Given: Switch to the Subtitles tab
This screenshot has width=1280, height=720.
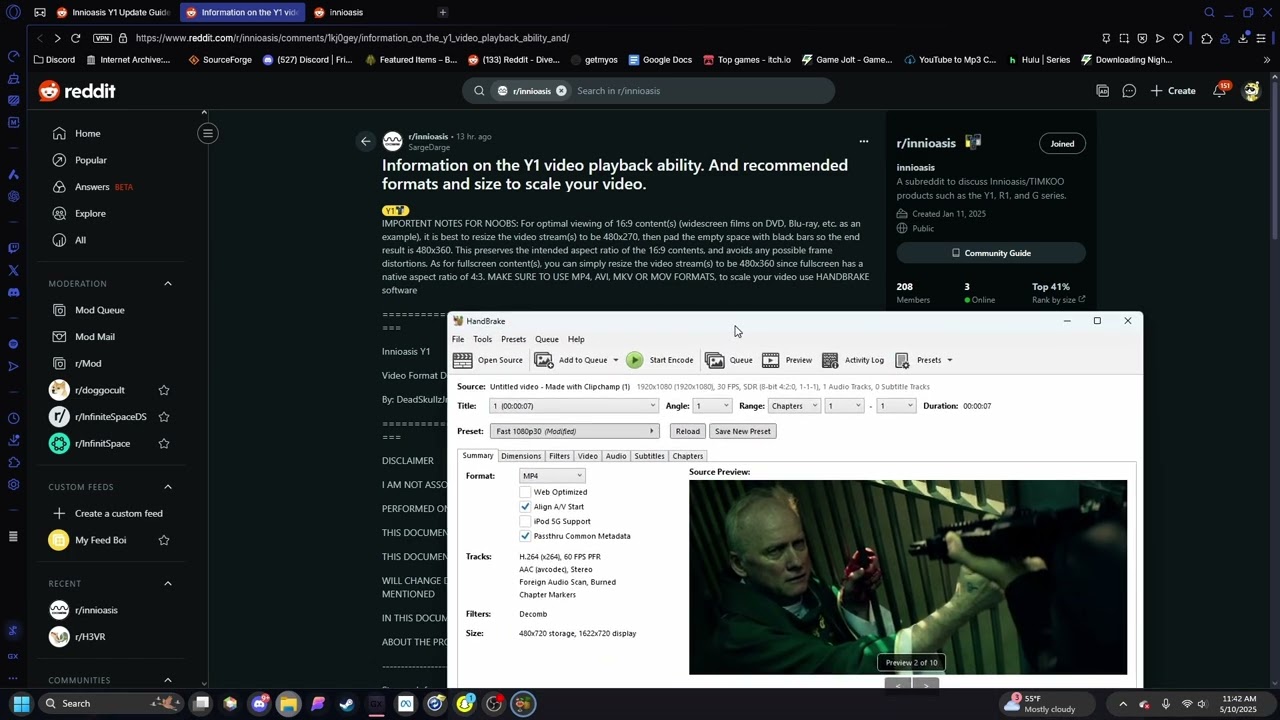Looking at the screenshot, I should click(x=649, y=456).
